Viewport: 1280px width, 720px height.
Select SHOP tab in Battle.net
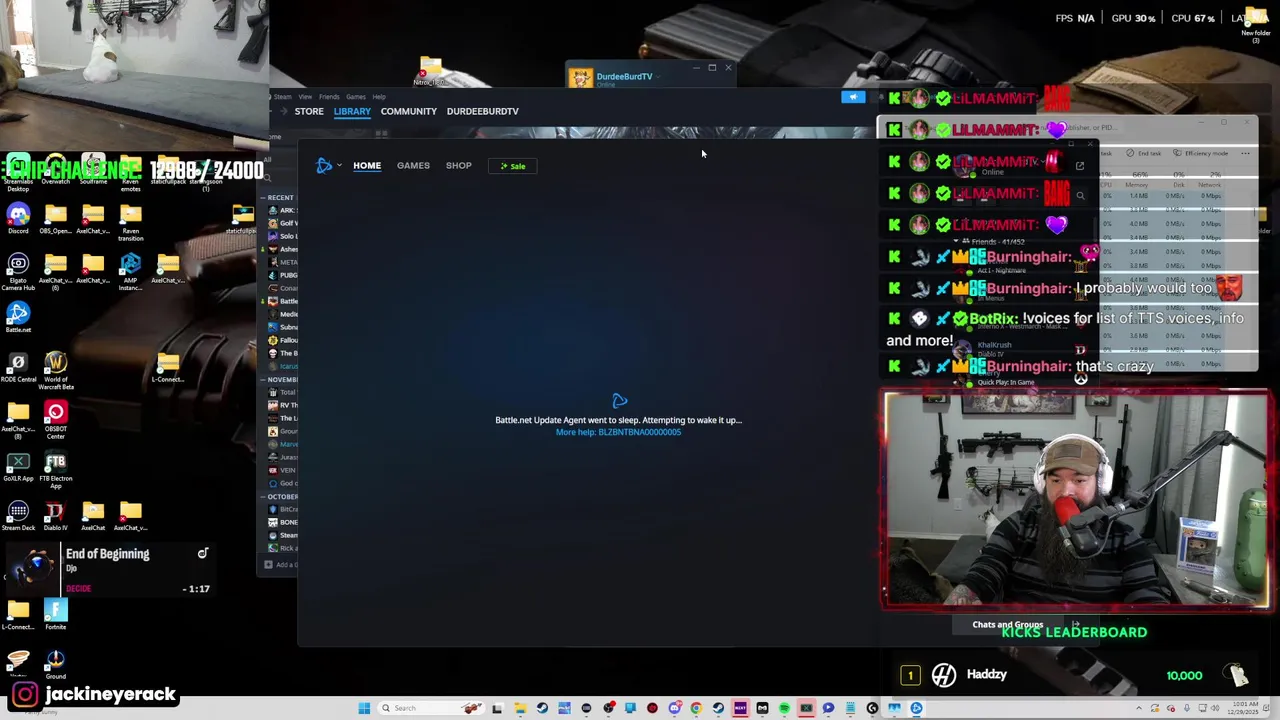coord(458,166)
